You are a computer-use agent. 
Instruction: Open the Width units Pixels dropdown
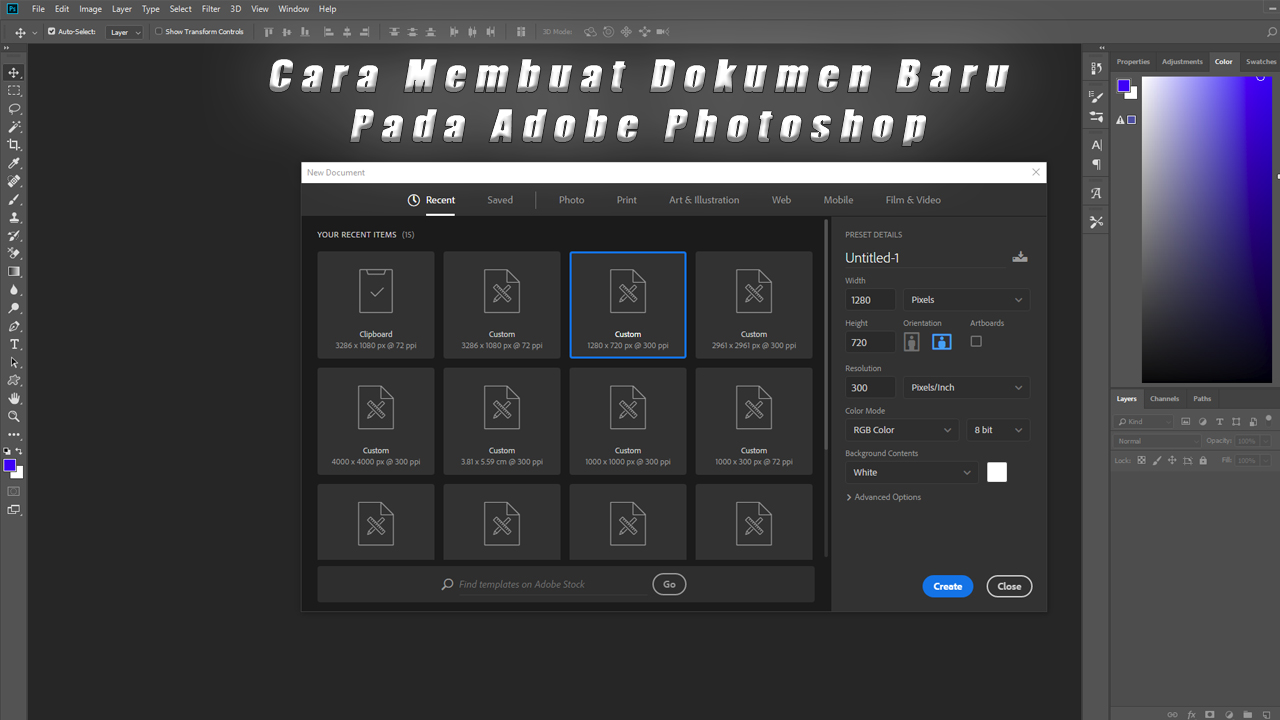point(966,300)
